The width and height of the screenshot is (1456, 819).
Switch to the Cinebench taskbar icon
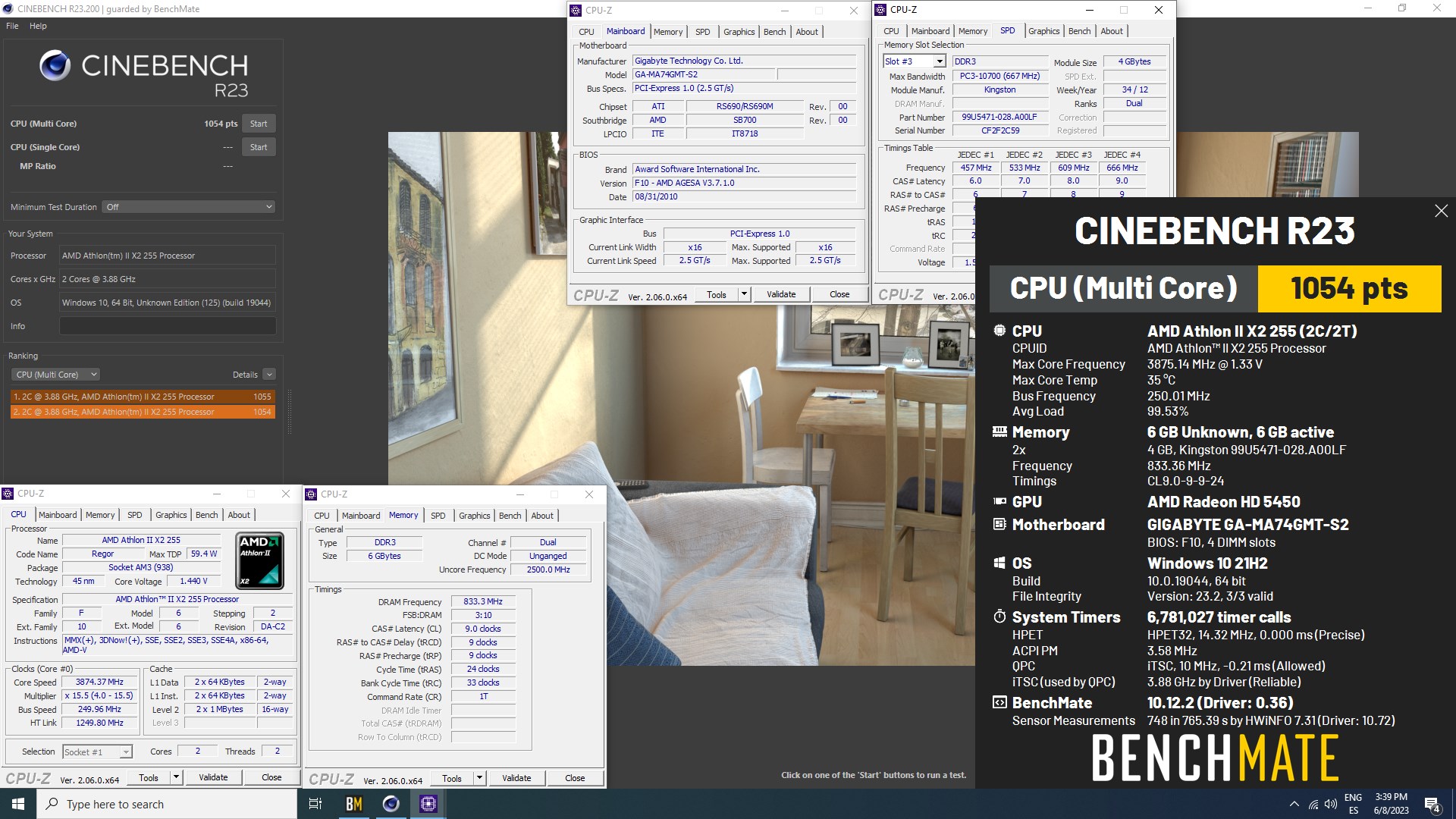coord(391,804)
